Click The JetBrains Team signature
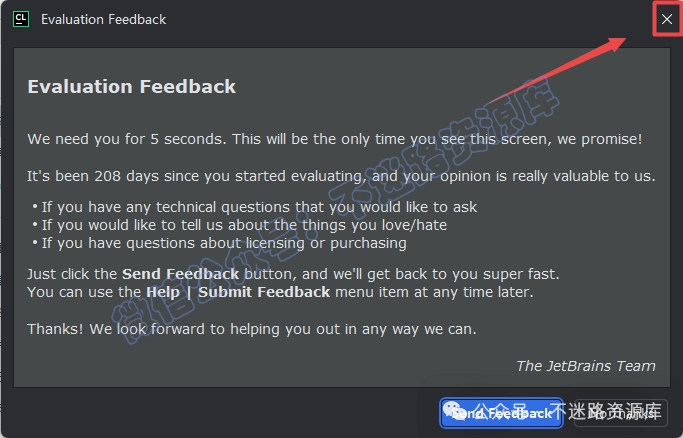Image resolution: width=683 pixels, height=438 pixels. 585,366
